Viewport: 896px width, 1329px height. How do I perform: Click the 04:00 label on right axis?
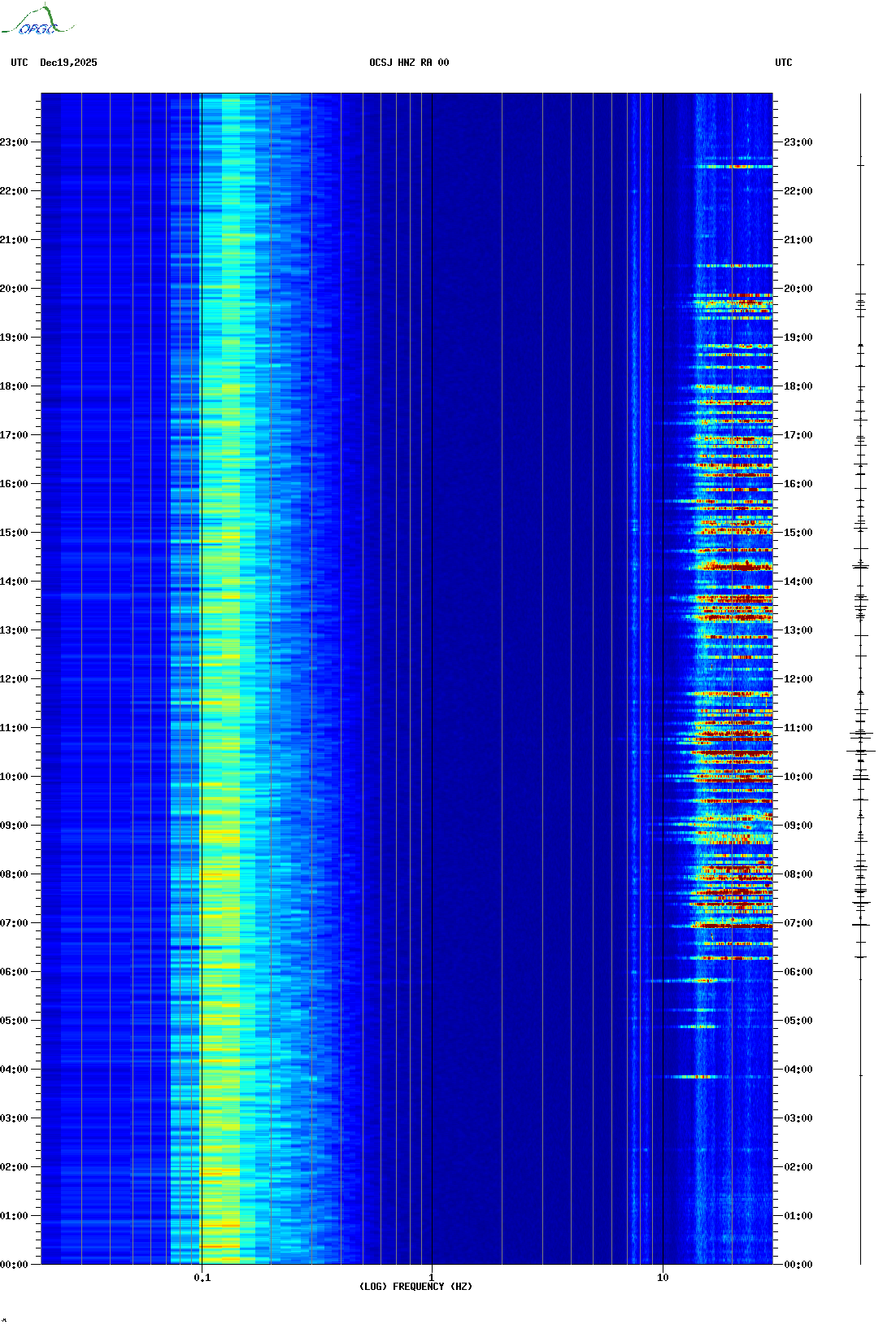click(798, 1070)
